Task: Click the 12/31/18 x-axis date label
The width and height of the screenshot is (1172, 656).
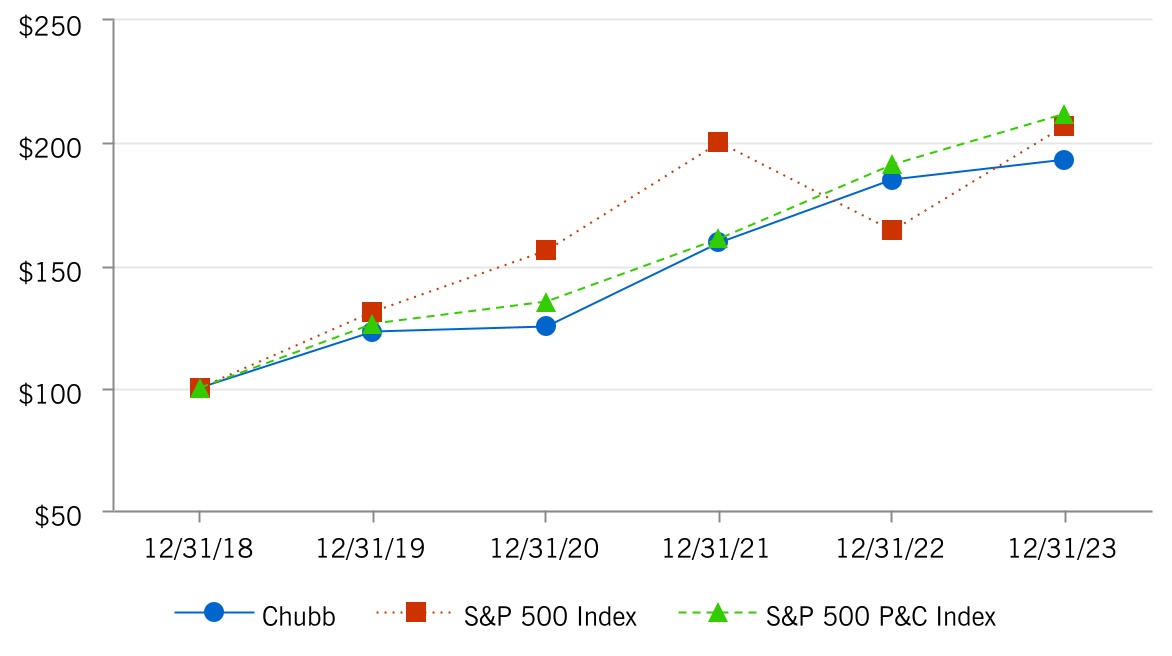Action: tap(199, 549)
